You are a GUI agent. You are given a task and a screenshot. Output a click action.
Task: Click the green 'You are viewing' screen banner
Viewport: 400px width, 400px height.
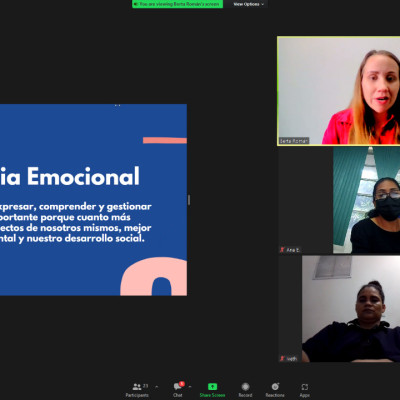point(178,4)
